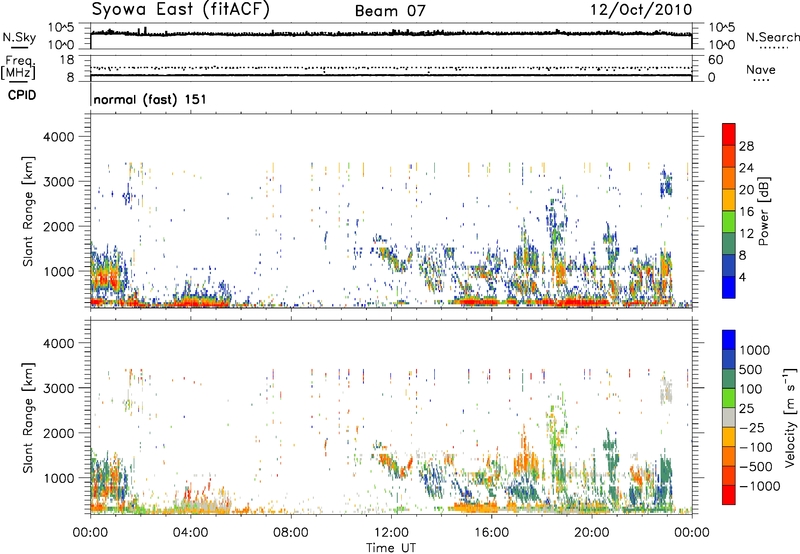Click the 'N.Sky' legend label

click(x=19, y=37)
